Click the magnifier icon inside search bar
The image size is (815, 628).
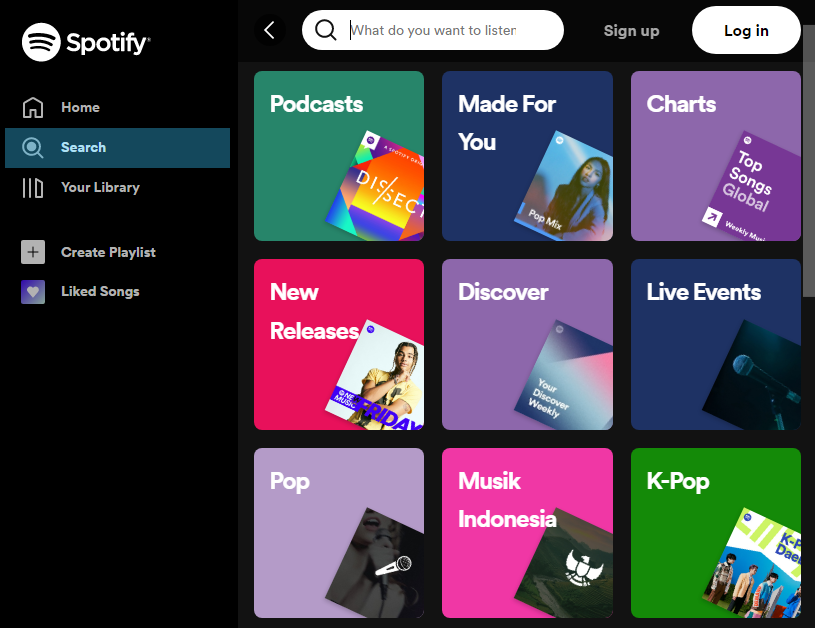tap(326, 30)
